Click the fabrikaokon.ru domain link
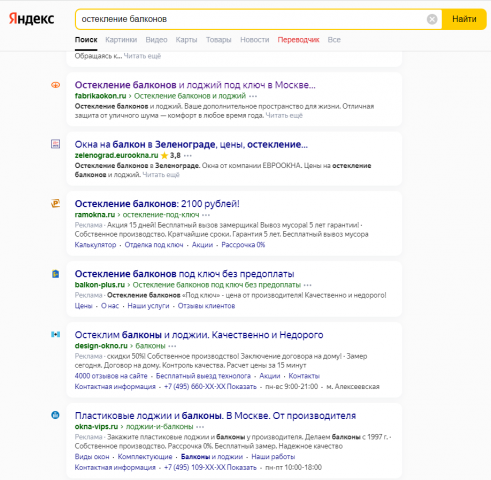 tap(100, 96)
